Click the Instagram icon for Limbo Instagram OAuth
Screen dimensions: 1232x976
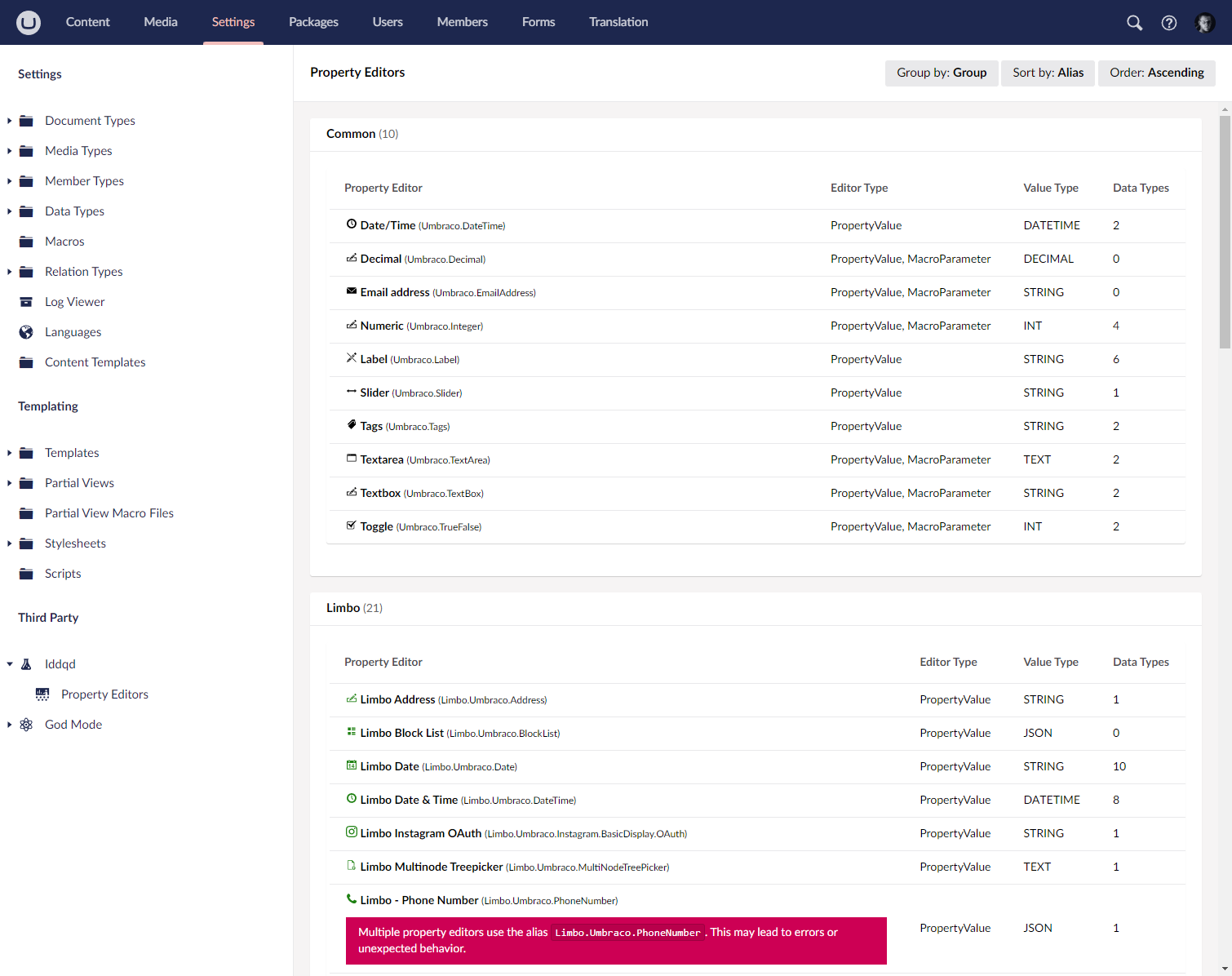pos(351,832)
